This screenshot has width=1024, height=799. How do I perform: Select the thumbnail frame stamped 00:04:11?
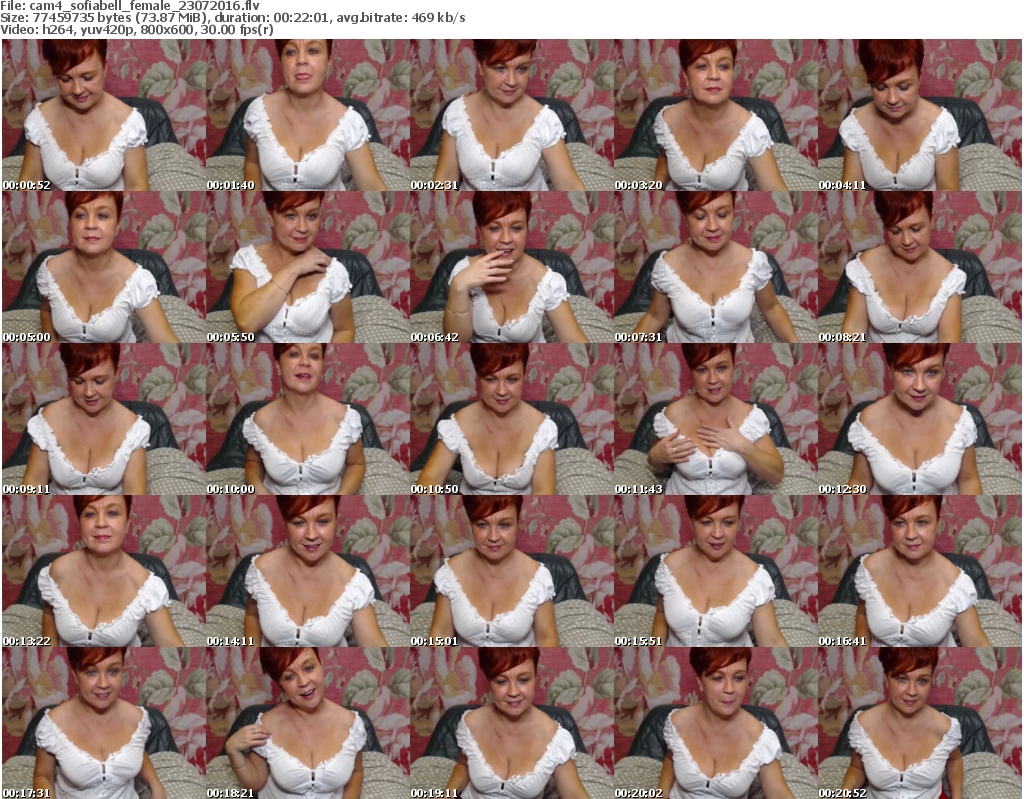click(x=920, y=115)
